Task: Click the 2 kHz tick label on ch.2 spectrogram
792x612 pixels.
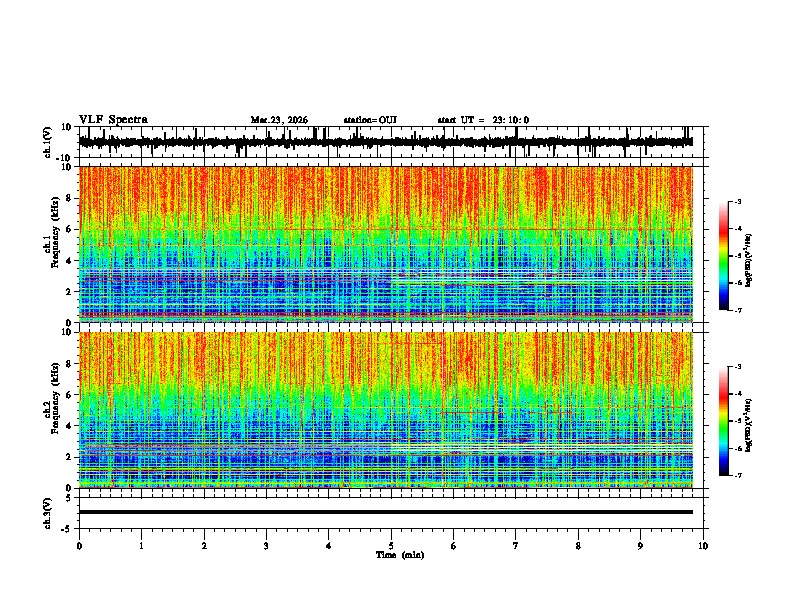Action: click(x=69, y=457)
